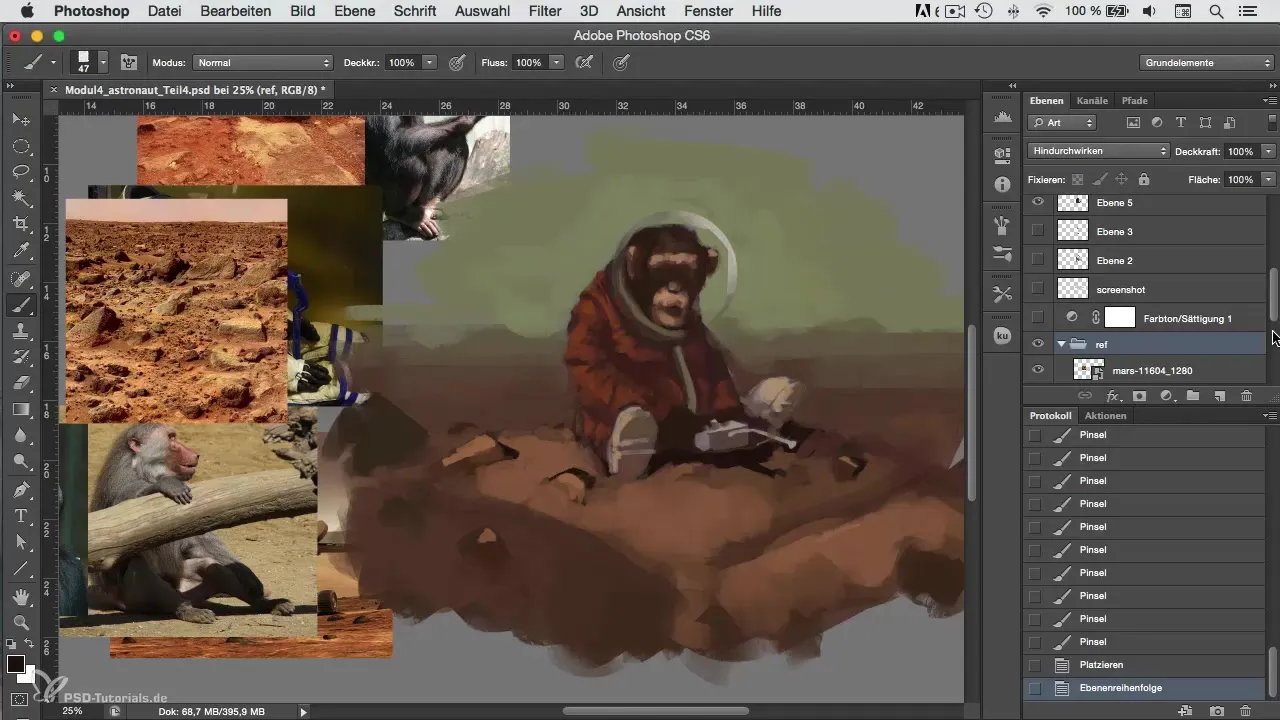Image resolution: width=1280 pixels, height=720 pixels.
Task: Click the foreground color swatch
Action: pyautogui.click(x=16, y=664)
